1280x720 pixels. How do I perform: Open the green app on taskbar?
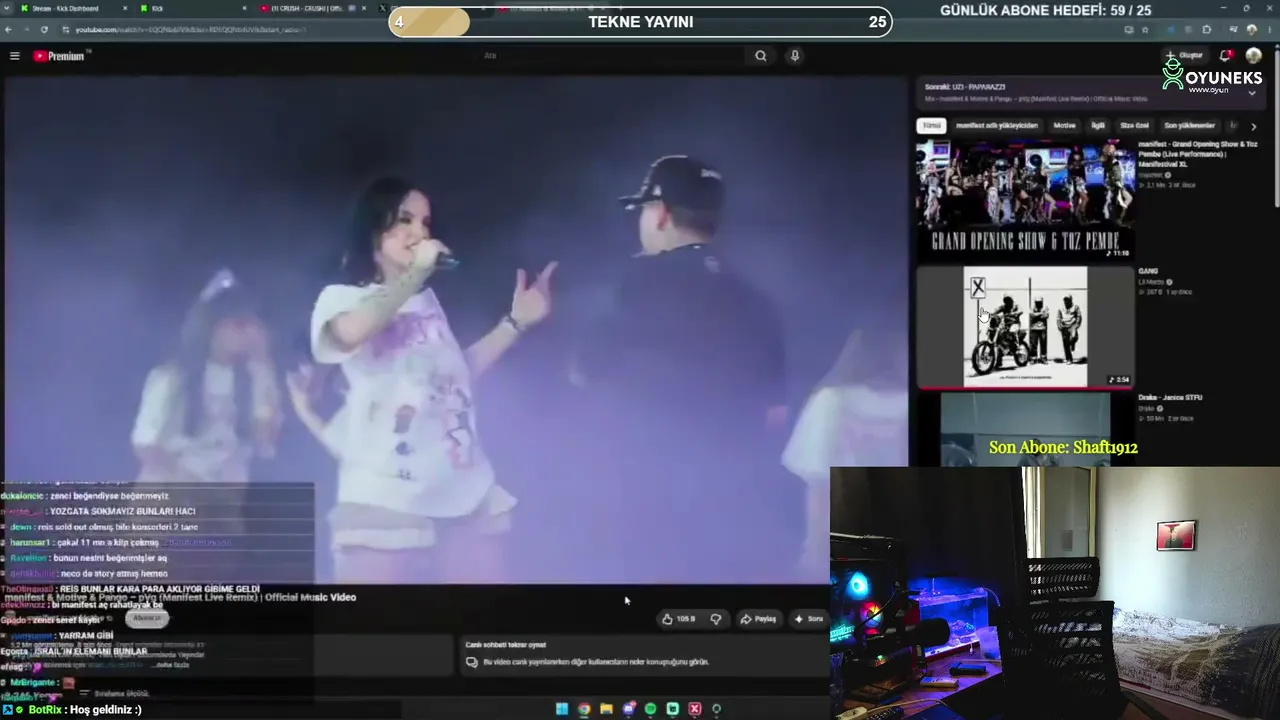coord(672,709)
